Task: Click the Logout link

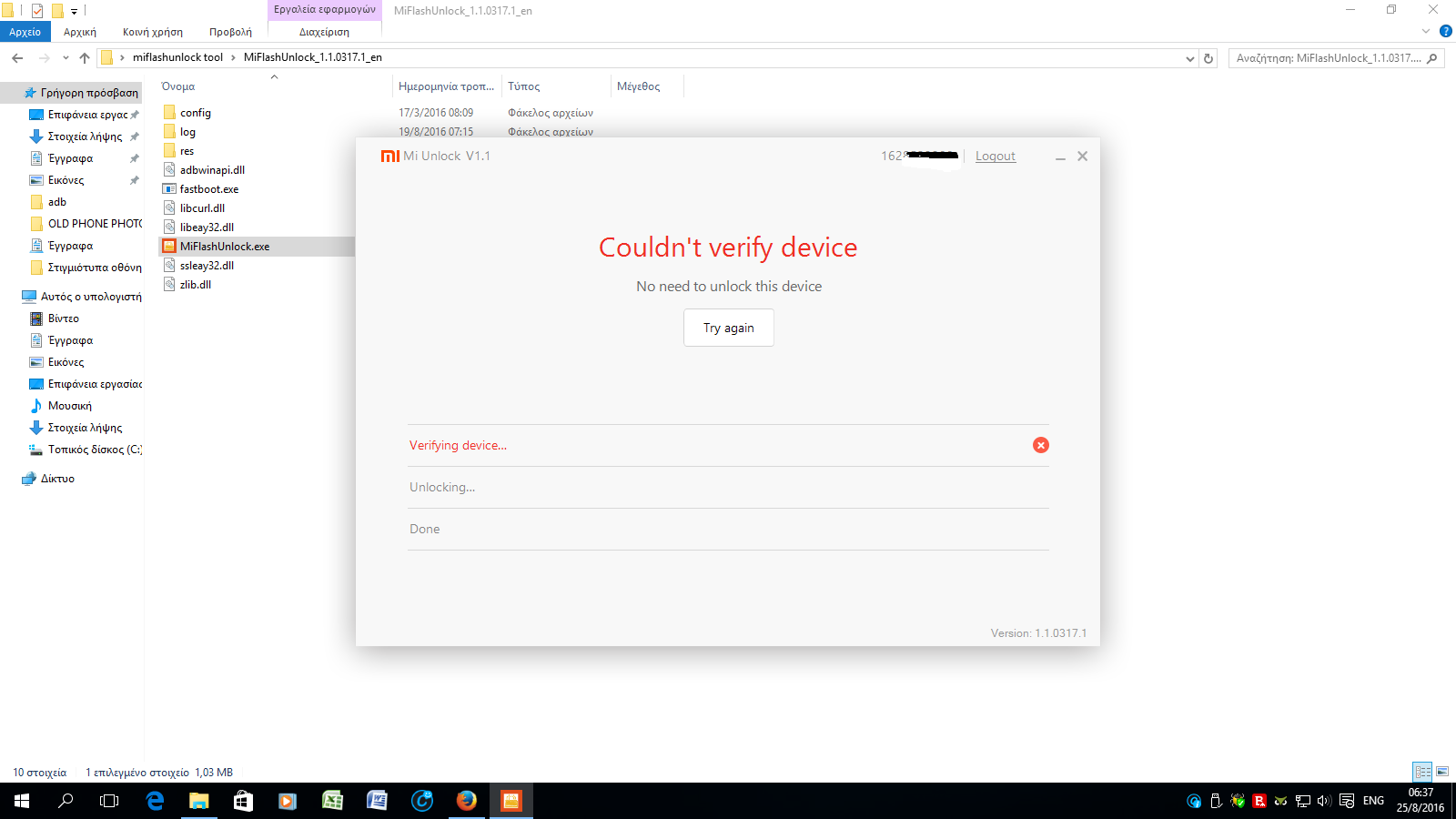Action: coord(995,157)
